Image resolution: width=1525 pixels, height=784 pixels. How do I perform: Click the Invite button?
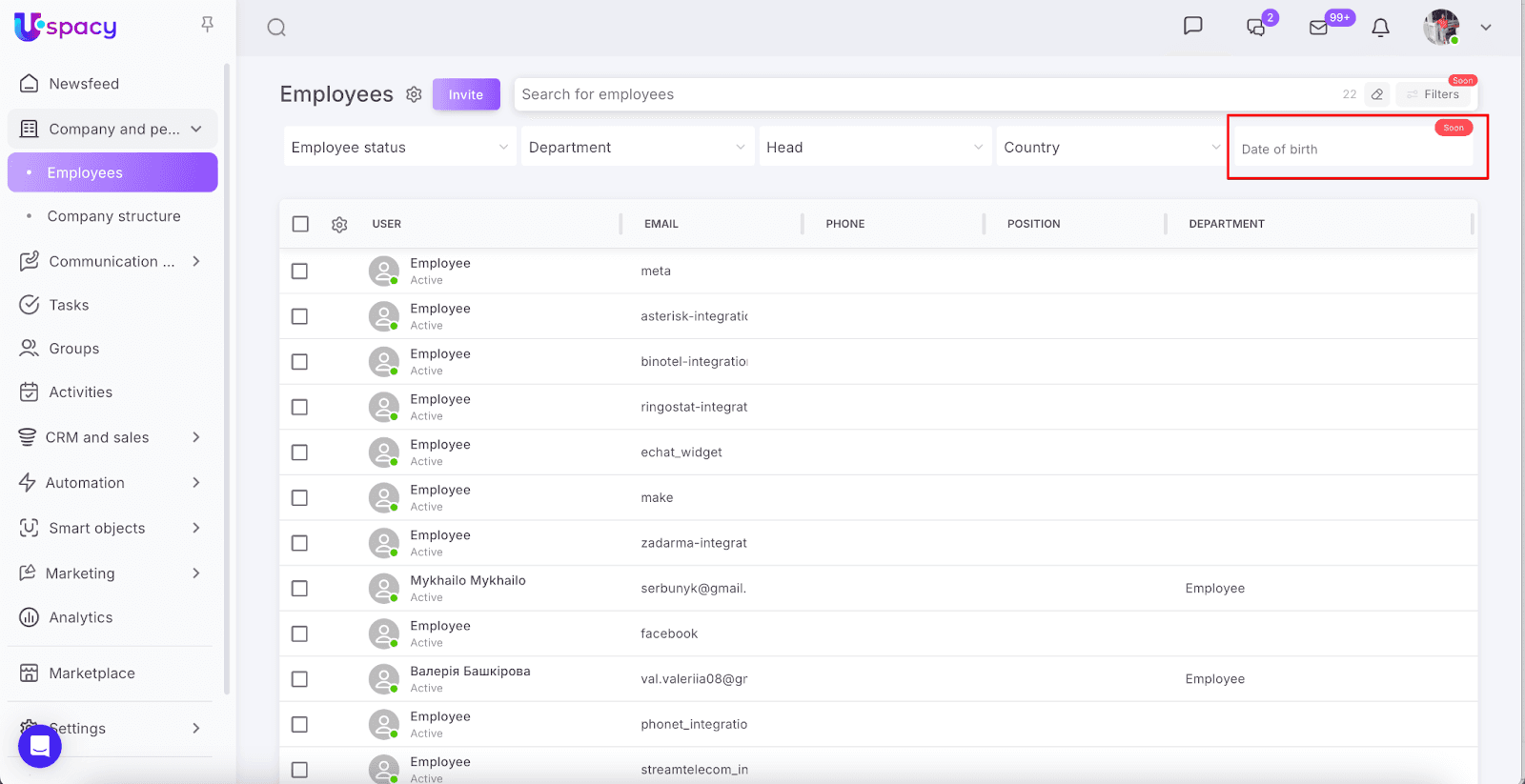[466, 94]
